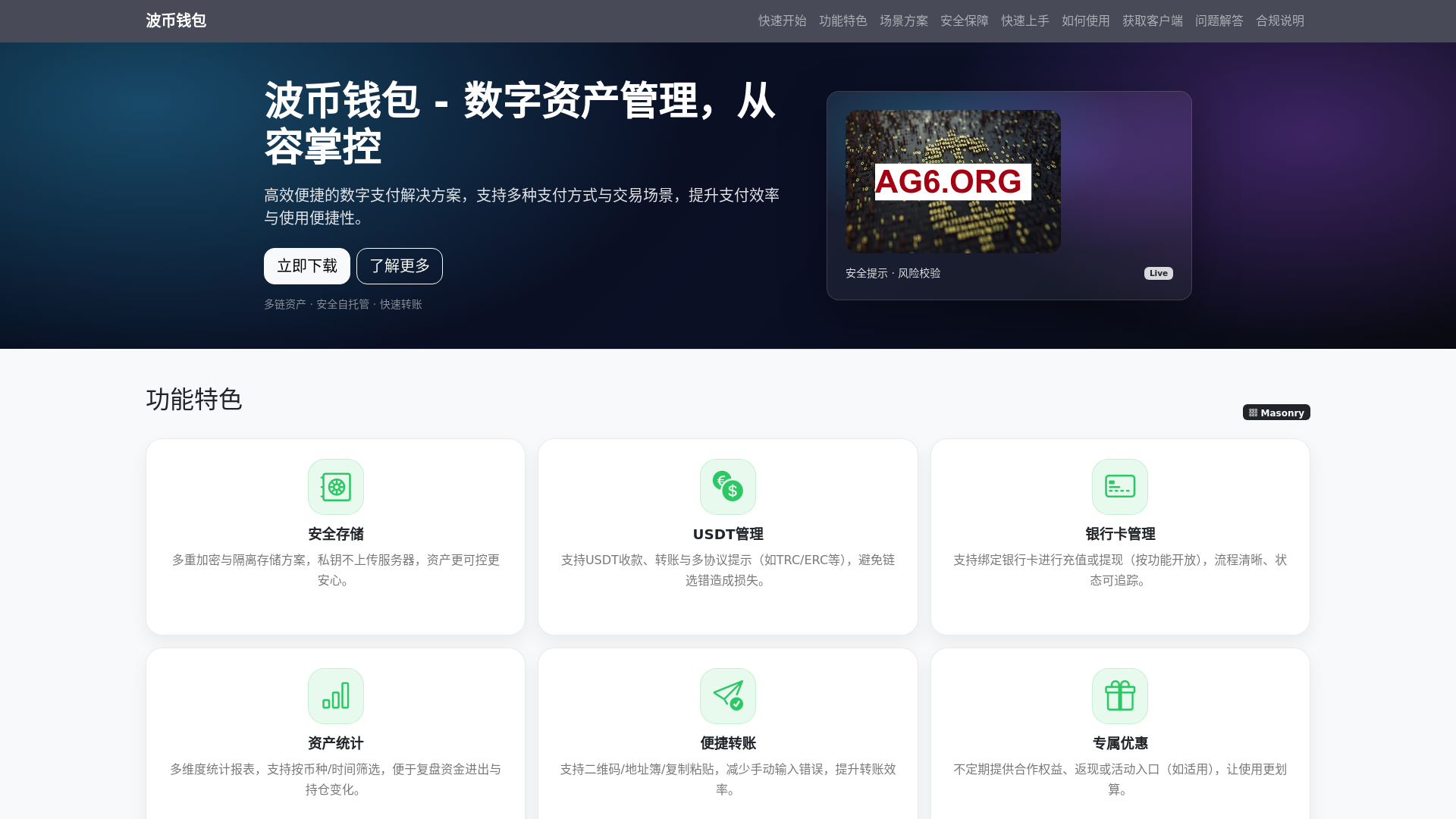The height and width of the screenshot is (819, 1456).
Task: Go to 问题解答 in navbar
Action: (1219, 21)
